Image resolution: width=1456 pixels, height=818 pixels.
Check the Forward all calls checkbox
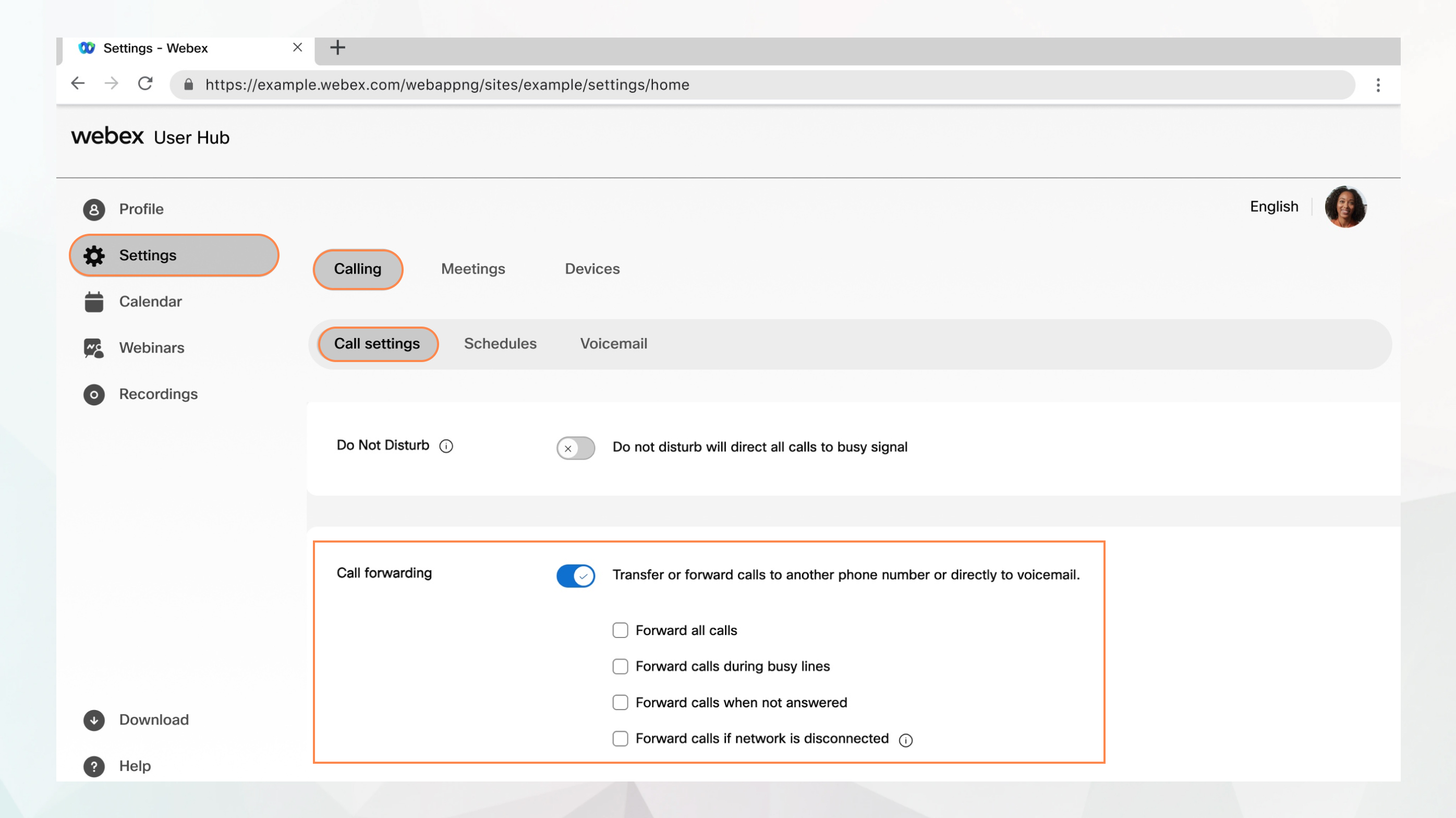click(620, 629)
